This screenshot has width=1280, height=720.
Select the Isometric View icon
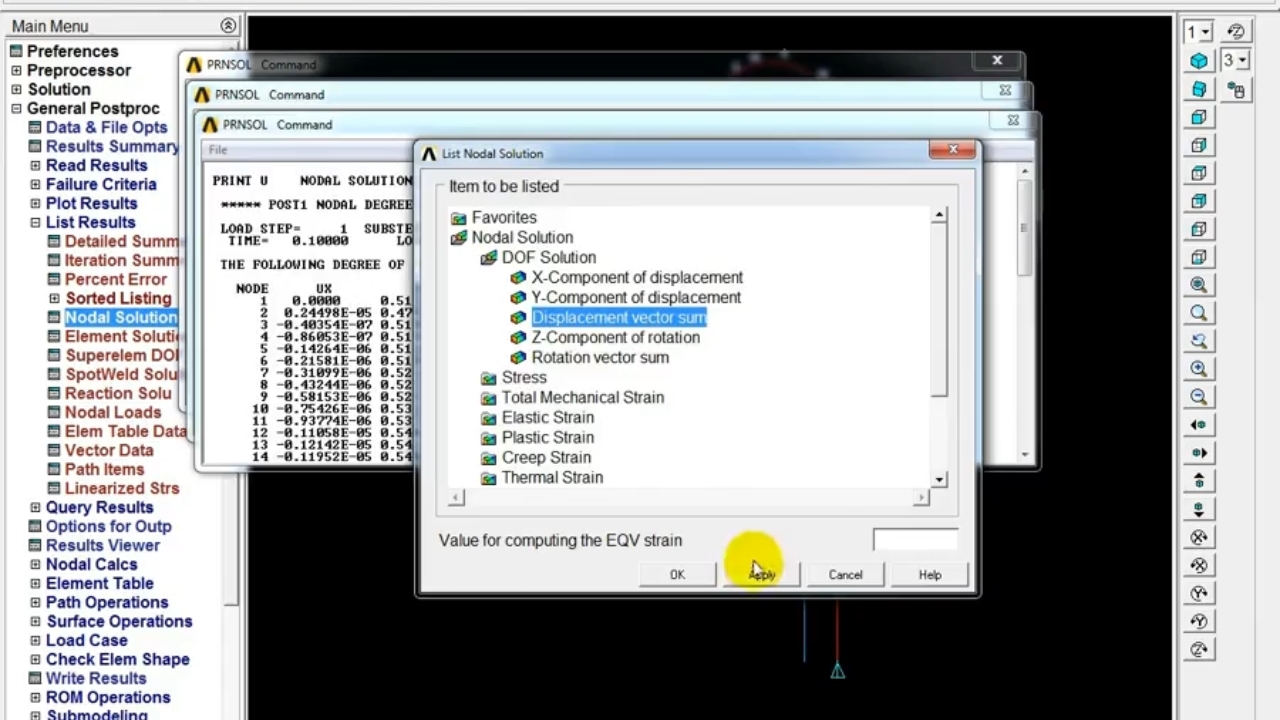coord(1199,62)
